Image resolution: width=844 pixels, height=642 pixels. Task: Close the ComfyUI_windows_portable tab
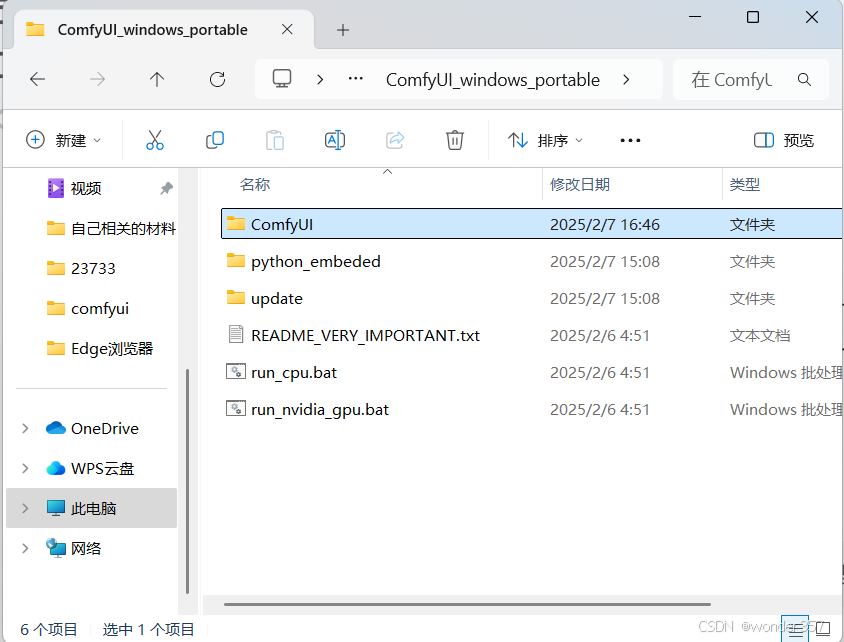click(x=287, y=29)
